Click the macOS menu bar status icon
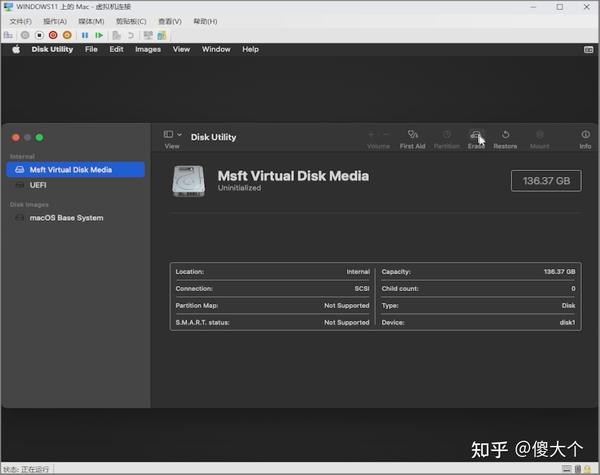 click(x=589, y=50)
